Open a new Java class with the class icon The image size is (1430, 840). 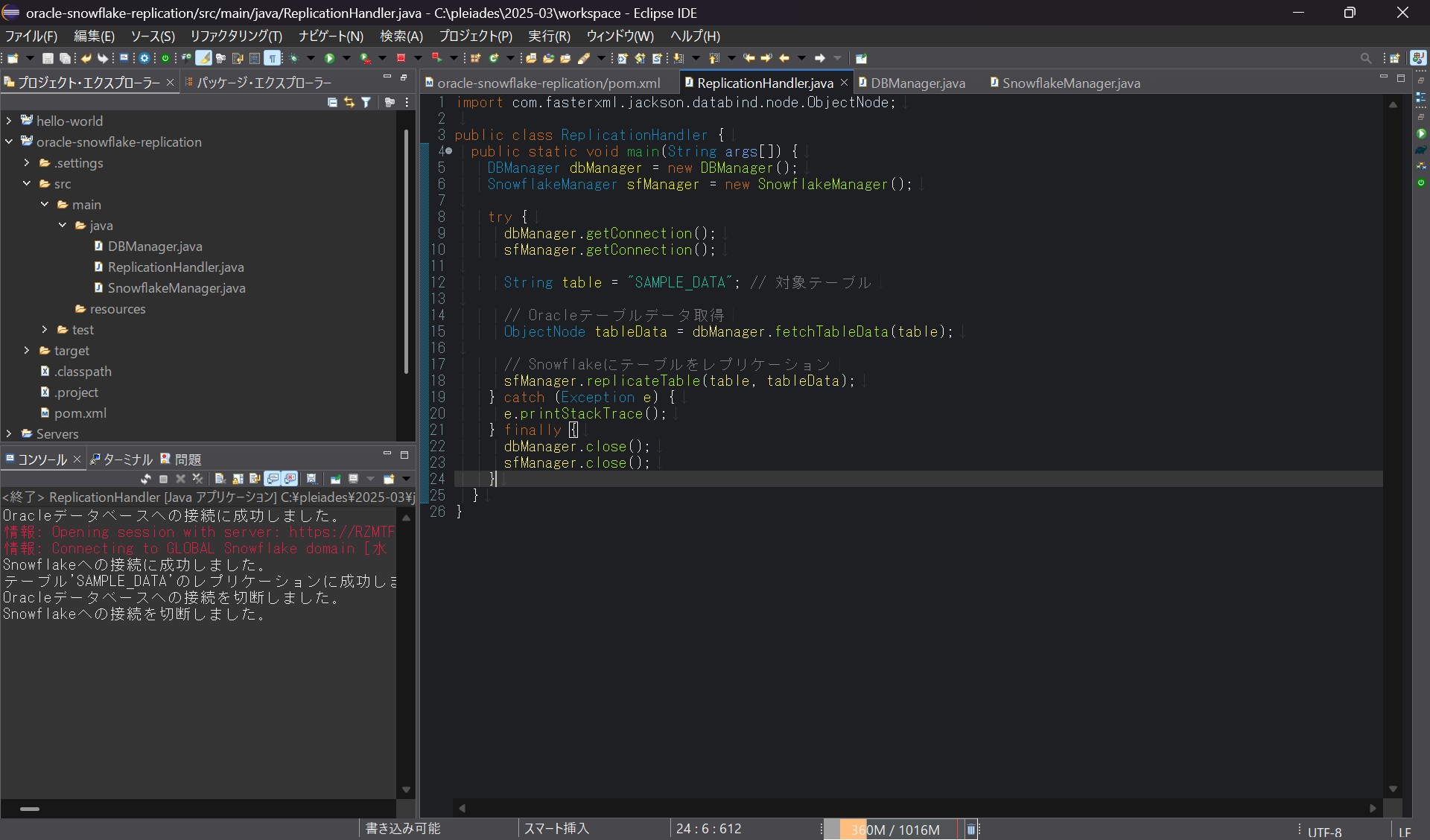click(495, 58)
